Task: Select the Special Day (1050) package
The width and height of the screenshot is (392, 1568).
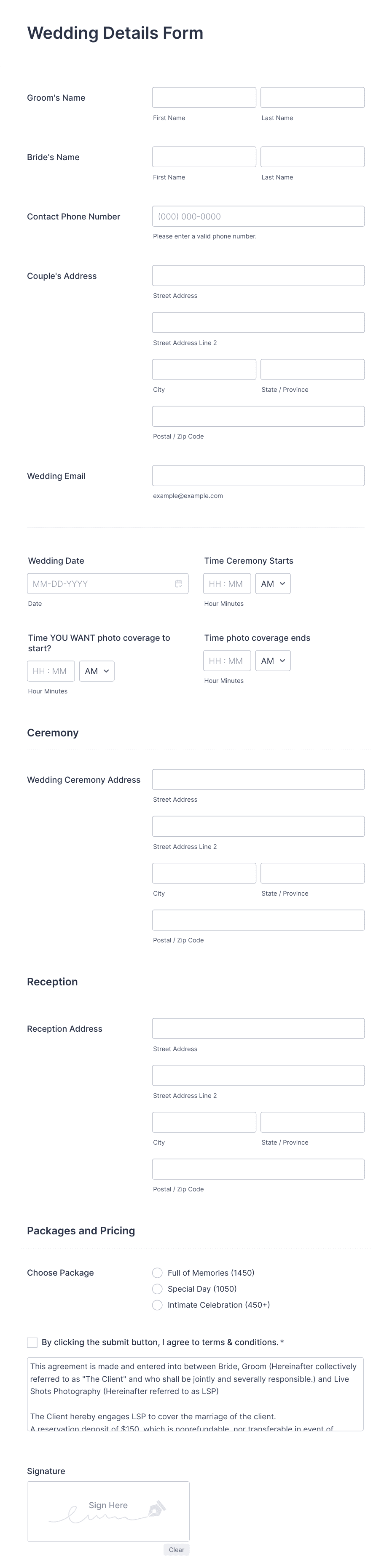Action: [x=157, y=1288]
